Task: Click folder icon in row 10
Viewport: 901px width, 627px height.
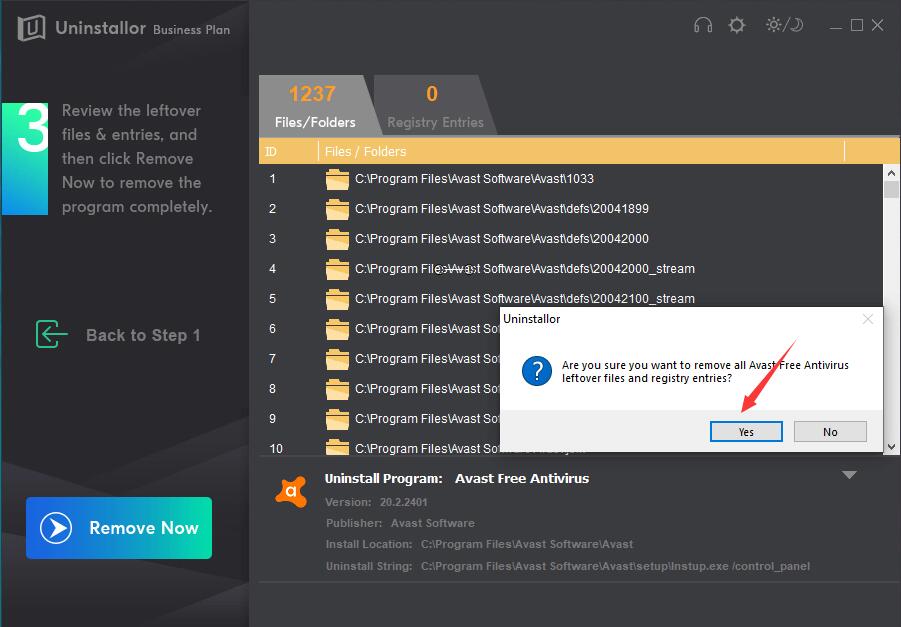Action: click(337, 447)
